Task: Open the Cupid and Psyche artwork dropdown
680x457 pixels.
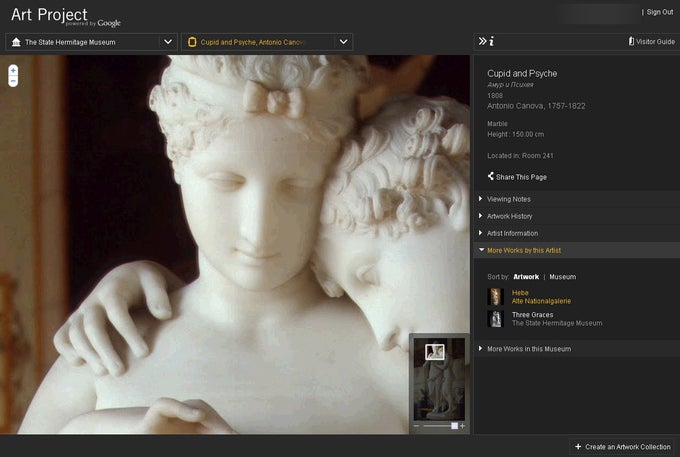Action: click(267, 42)
